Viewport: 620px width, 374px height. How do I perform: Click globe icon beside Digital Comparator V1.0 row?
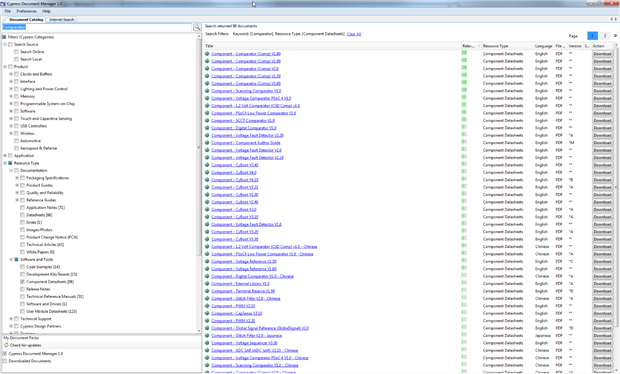tap(207, 128)
